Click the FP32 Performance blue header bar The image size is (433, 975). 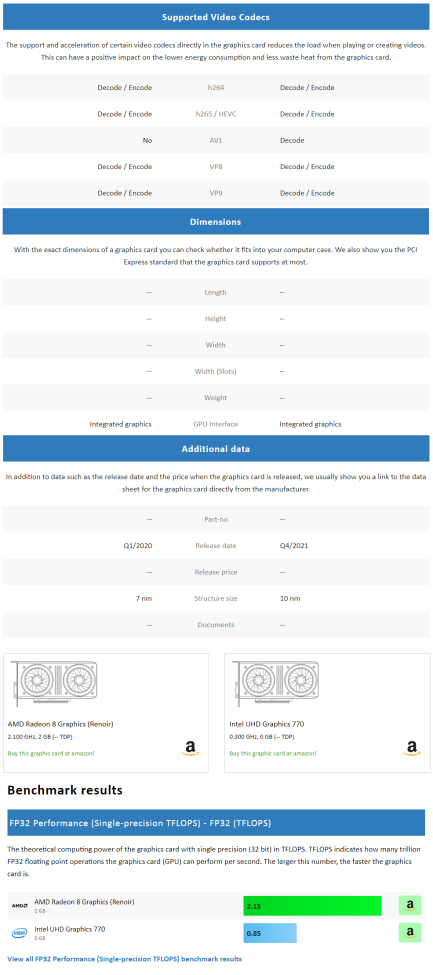[216, 822]
